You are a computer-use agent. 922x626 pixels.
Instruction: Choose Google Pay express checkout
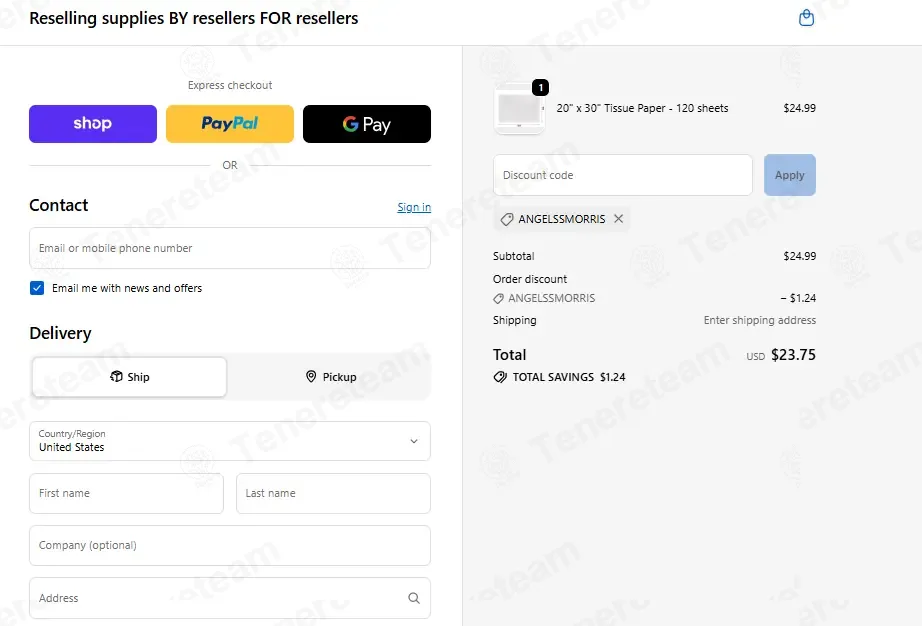point(367,124)
